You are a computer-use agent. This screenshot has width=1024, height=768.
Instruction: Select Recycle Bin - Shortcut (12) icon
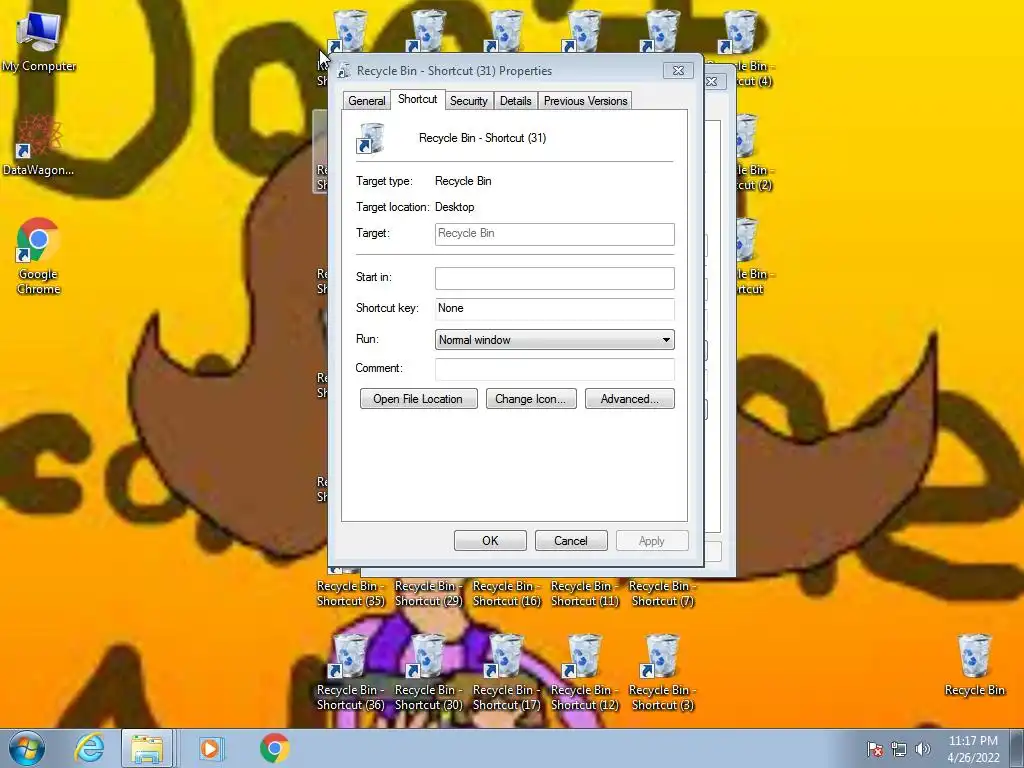pos(584,671)
